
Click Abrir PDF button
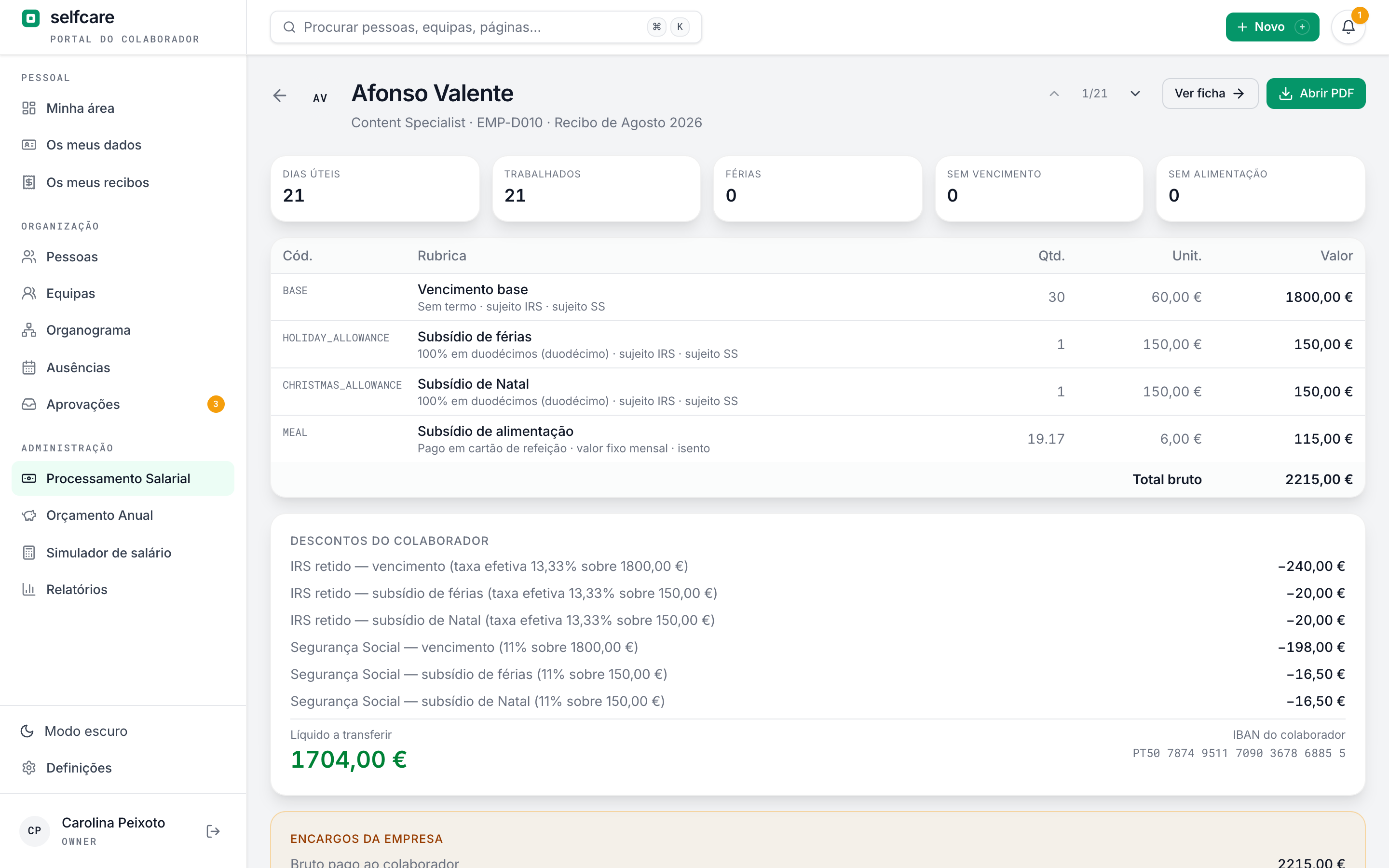click(1316, 93)
